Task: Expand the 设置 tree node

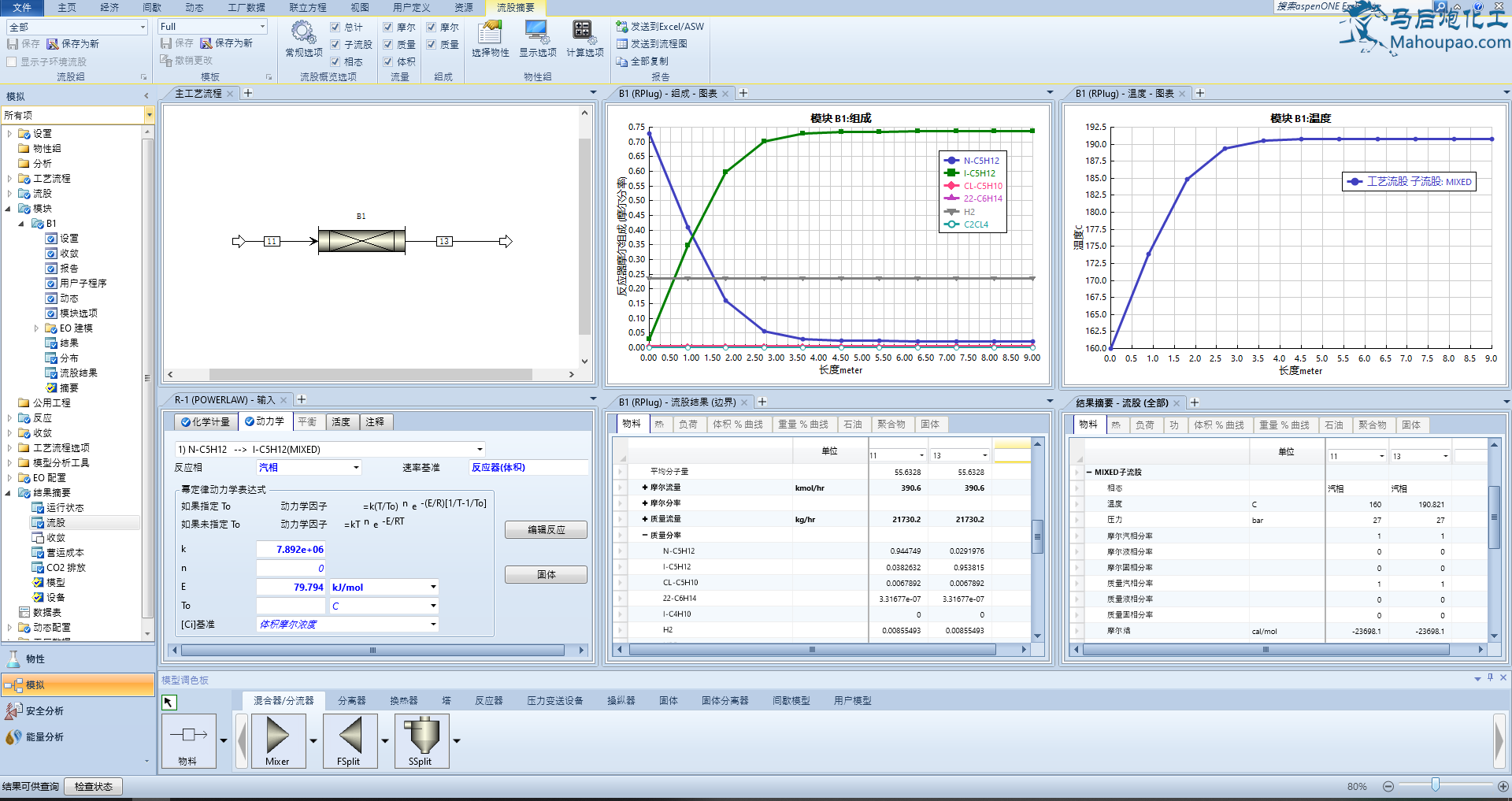Action: click(x=9, y=134)
